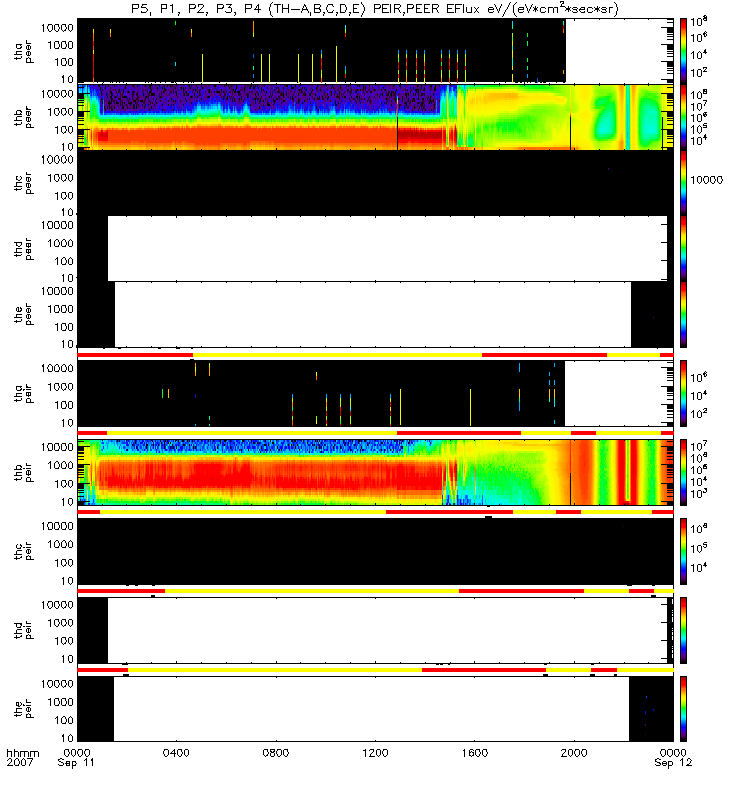Click the color bar beside thc peer panel
This screenshot has height=800, width=750.
(683, 183)
